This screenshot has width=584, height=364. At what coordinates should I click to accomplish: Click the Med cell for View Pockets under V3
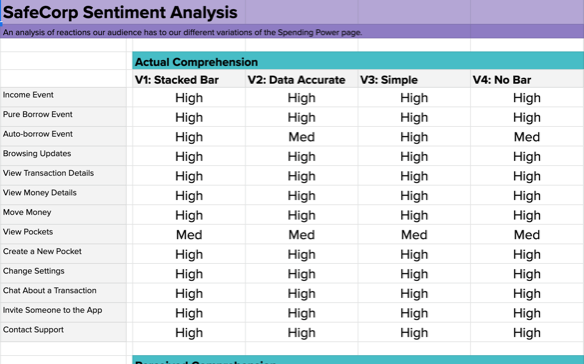tap(414, 235)
